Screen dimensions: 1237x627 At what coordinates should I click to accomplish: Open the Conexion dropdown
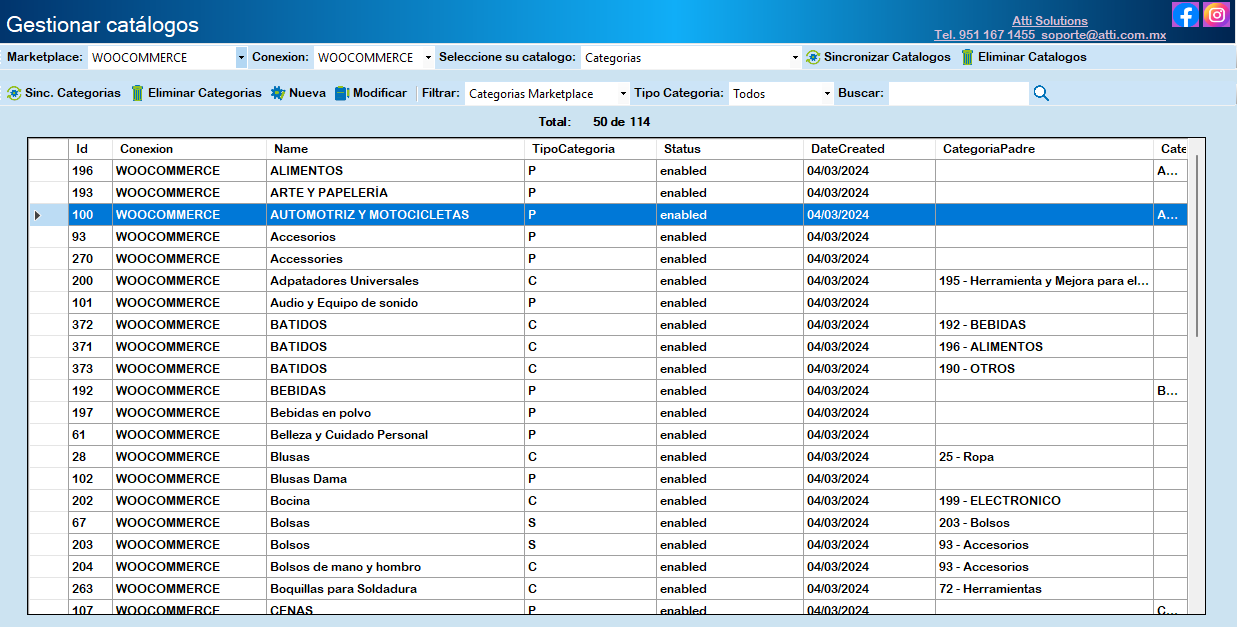coord(428,58)
